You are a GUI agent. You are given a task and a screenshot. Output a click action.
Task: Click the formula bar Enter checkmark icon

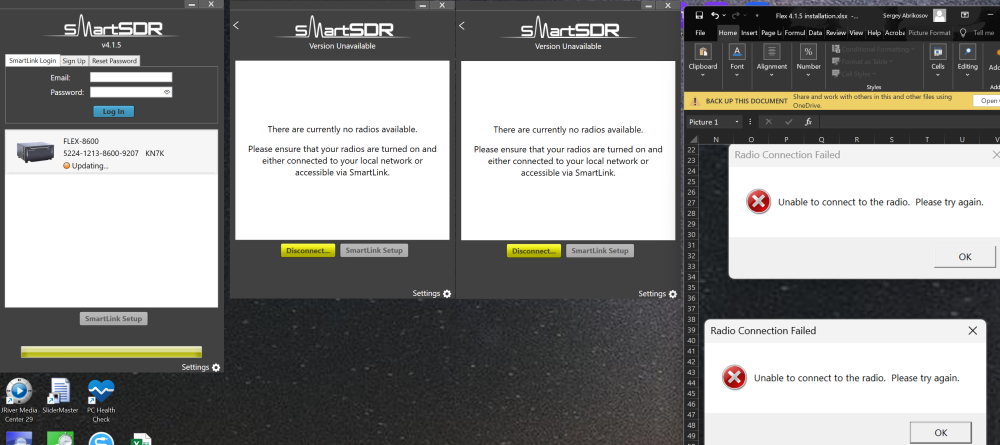pyautogui.click(x=789, y=122)
